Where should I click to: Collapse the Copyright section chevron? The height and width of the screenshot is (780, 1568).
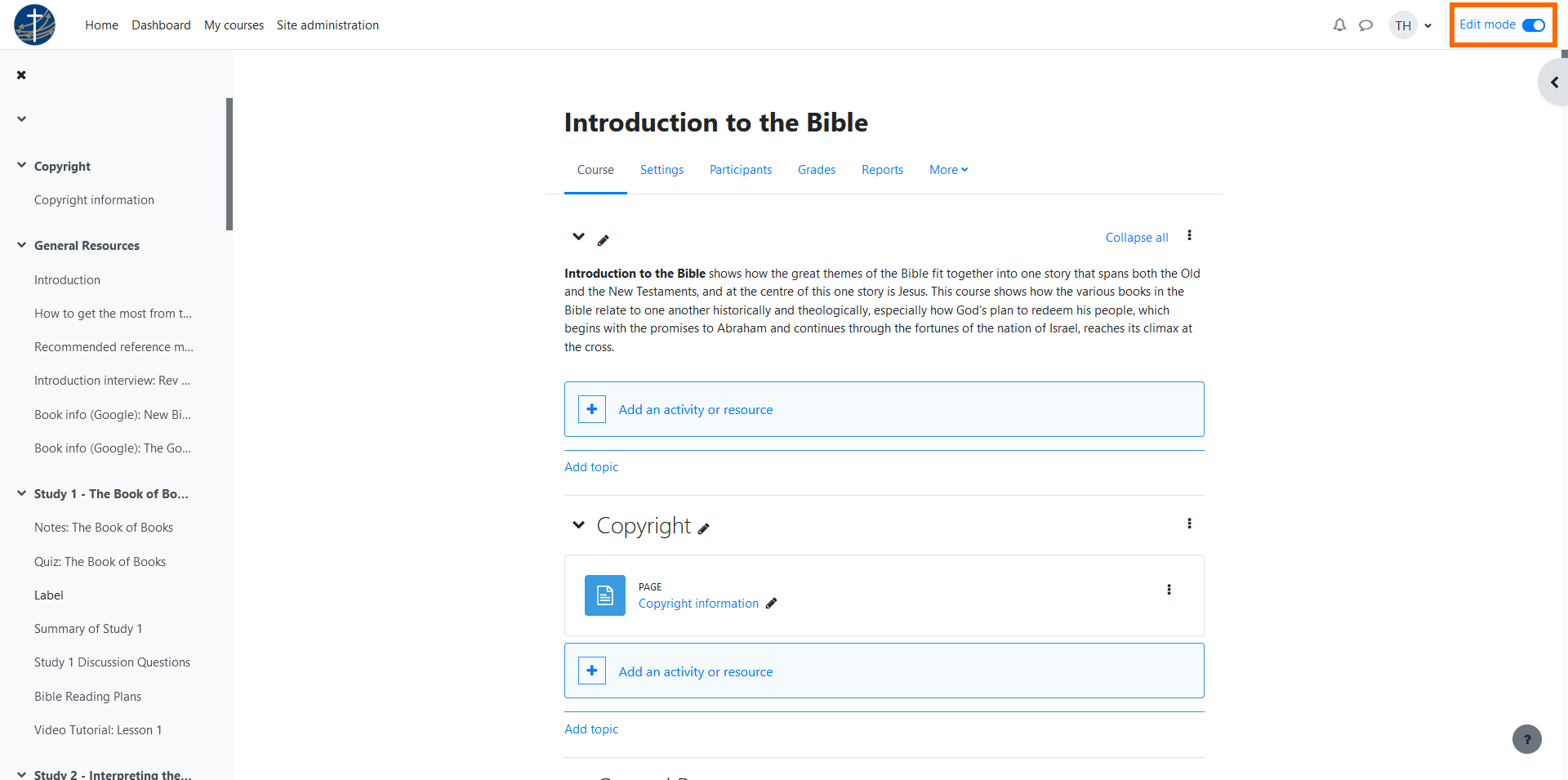[579, 524]
